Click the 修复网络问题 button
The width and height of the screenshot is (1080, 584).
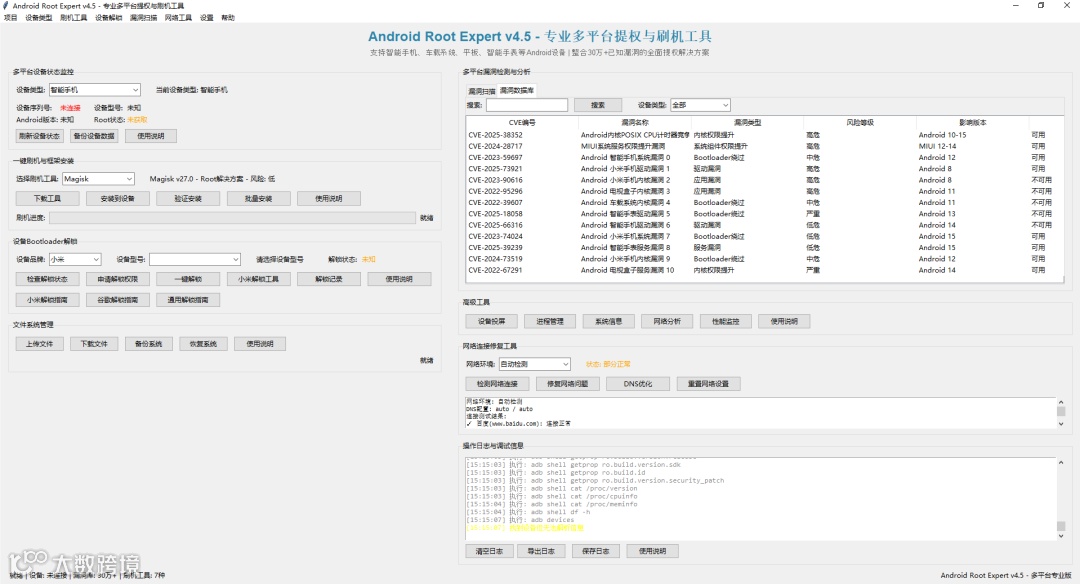click(x=568, y=384)
